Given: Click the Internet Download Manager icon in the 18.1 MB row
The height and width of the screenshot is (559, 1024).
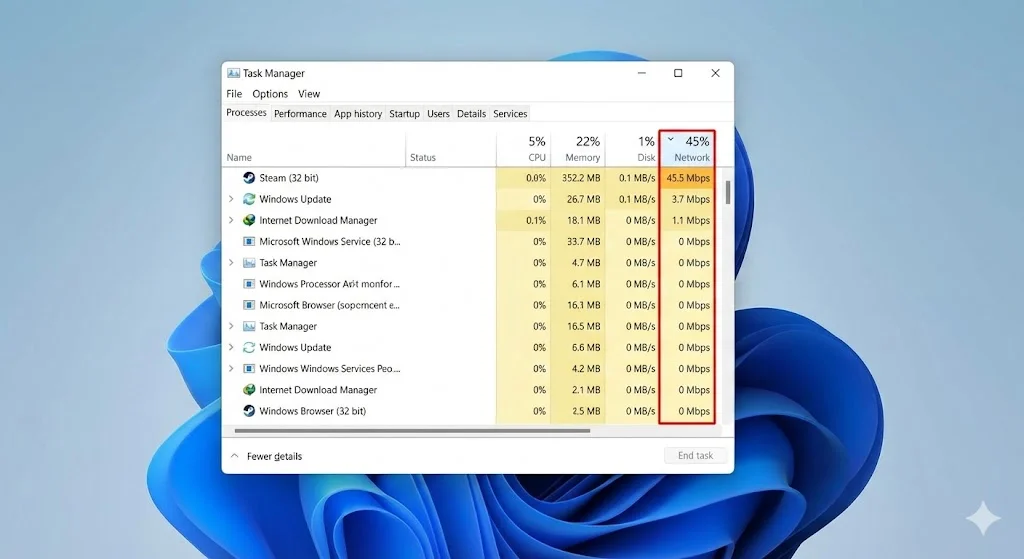Looking at the screenshot, I should click(x=249, y=220).
